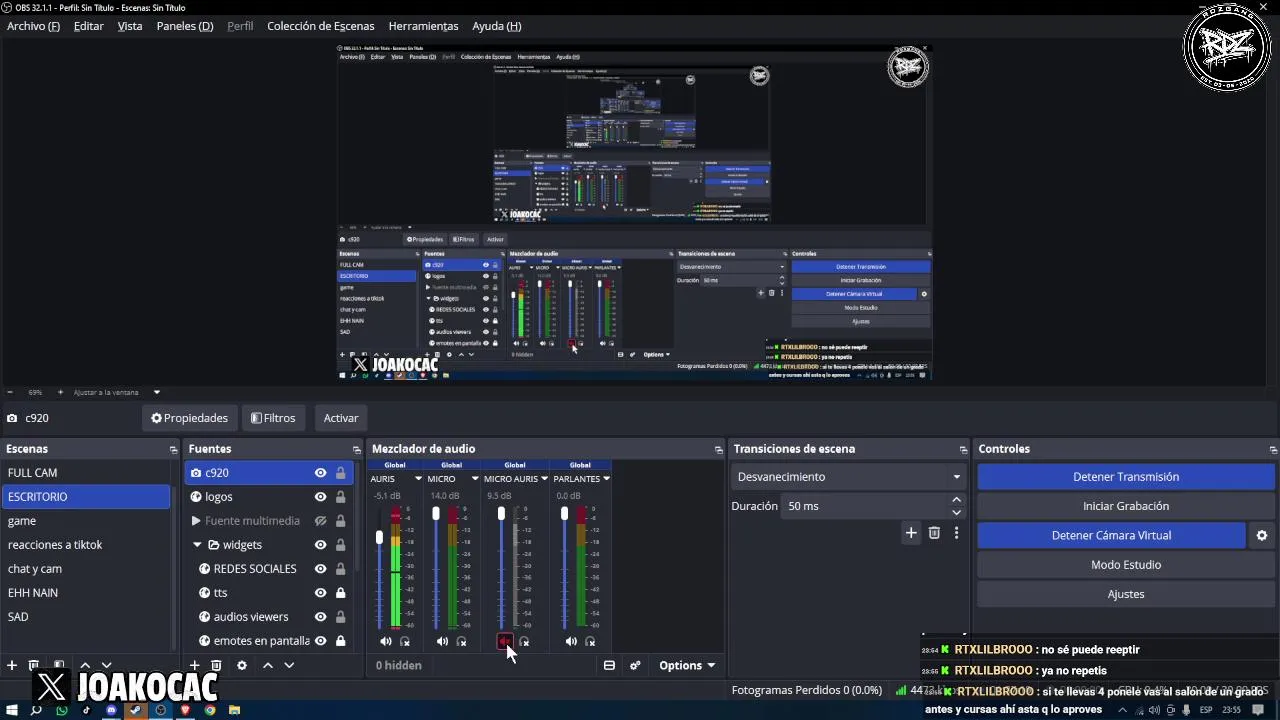Hide the REDES SOCIALES source
Image resolution: width=1280 pixels, height=720 pixels.
320,569
